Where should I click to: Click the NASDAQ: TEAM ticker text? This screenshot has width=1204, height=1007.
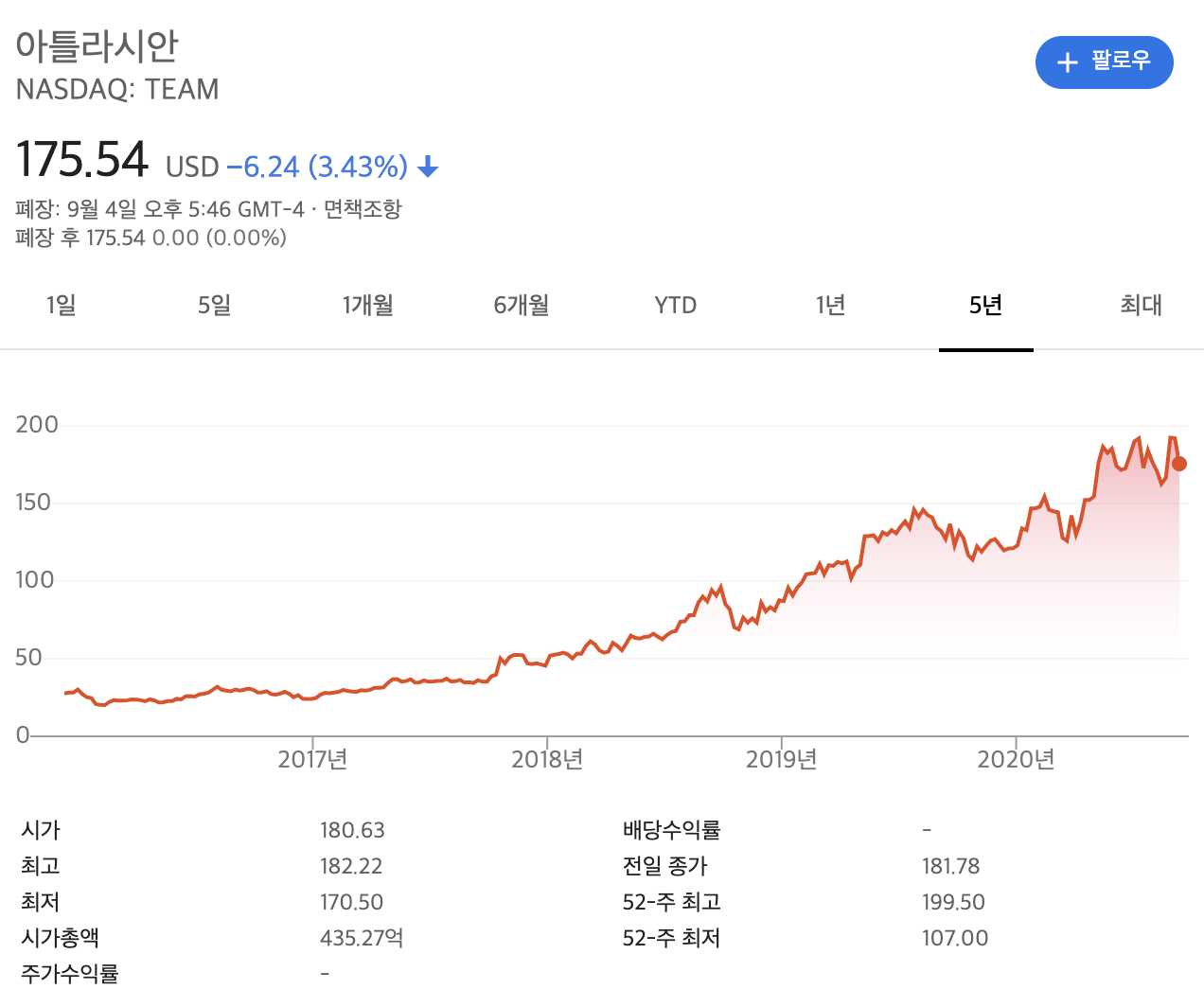click(117, 89)
